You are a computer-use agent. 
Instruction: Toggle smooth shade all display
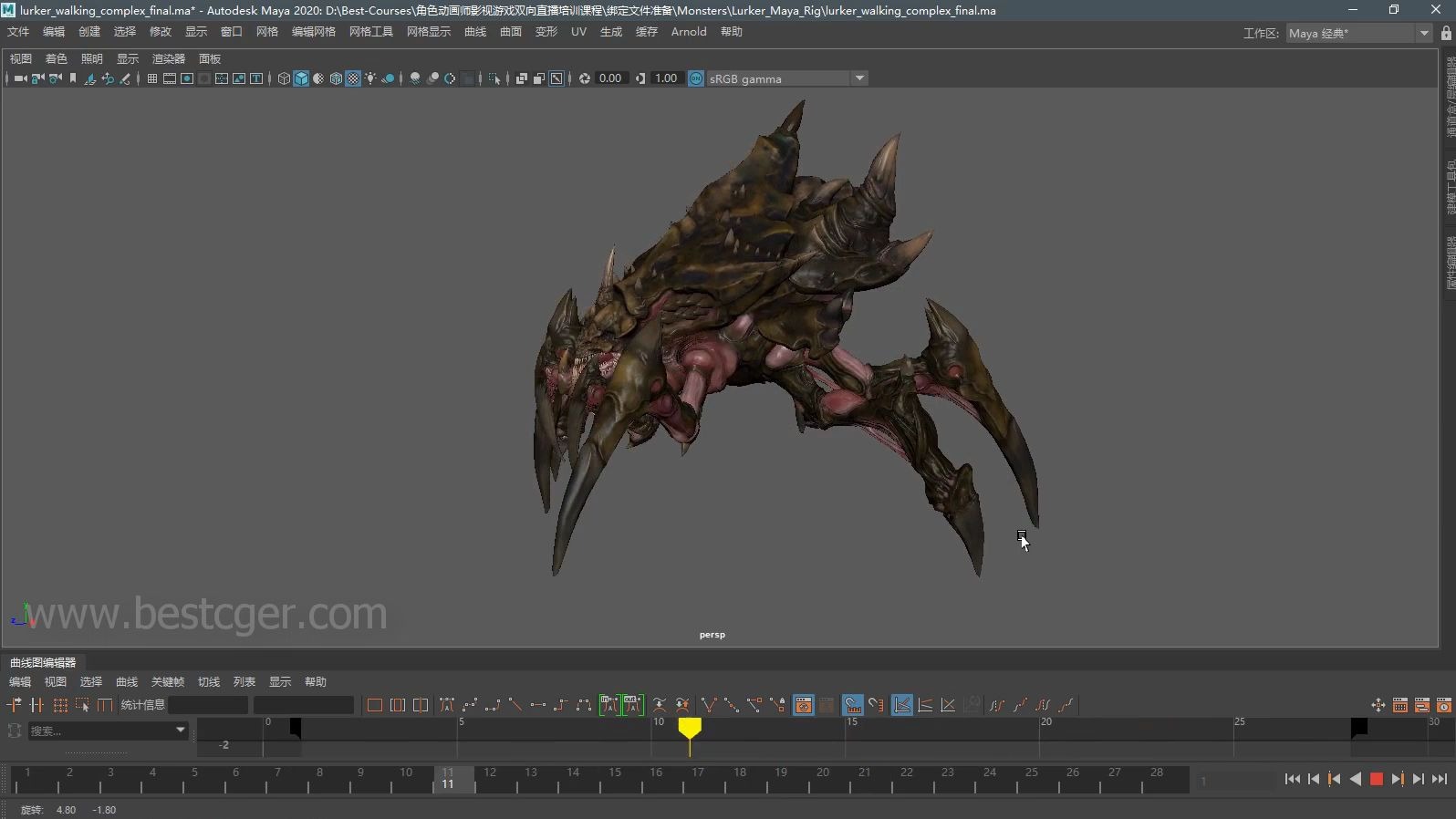tap(301, 78)
